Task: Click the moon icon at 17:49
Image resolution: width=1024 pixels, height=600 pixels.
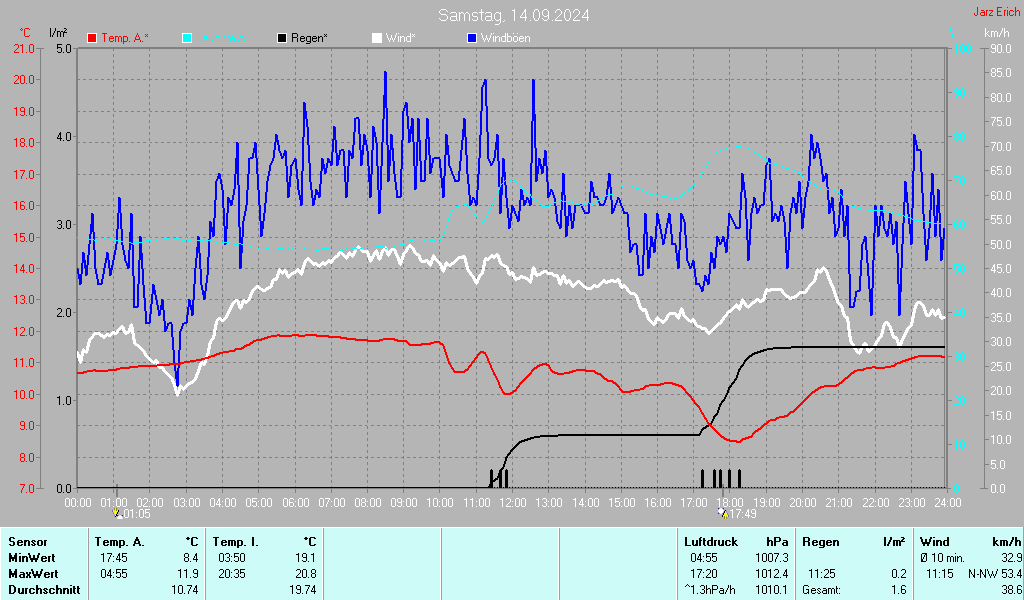Action: click(x=722, y=513)
